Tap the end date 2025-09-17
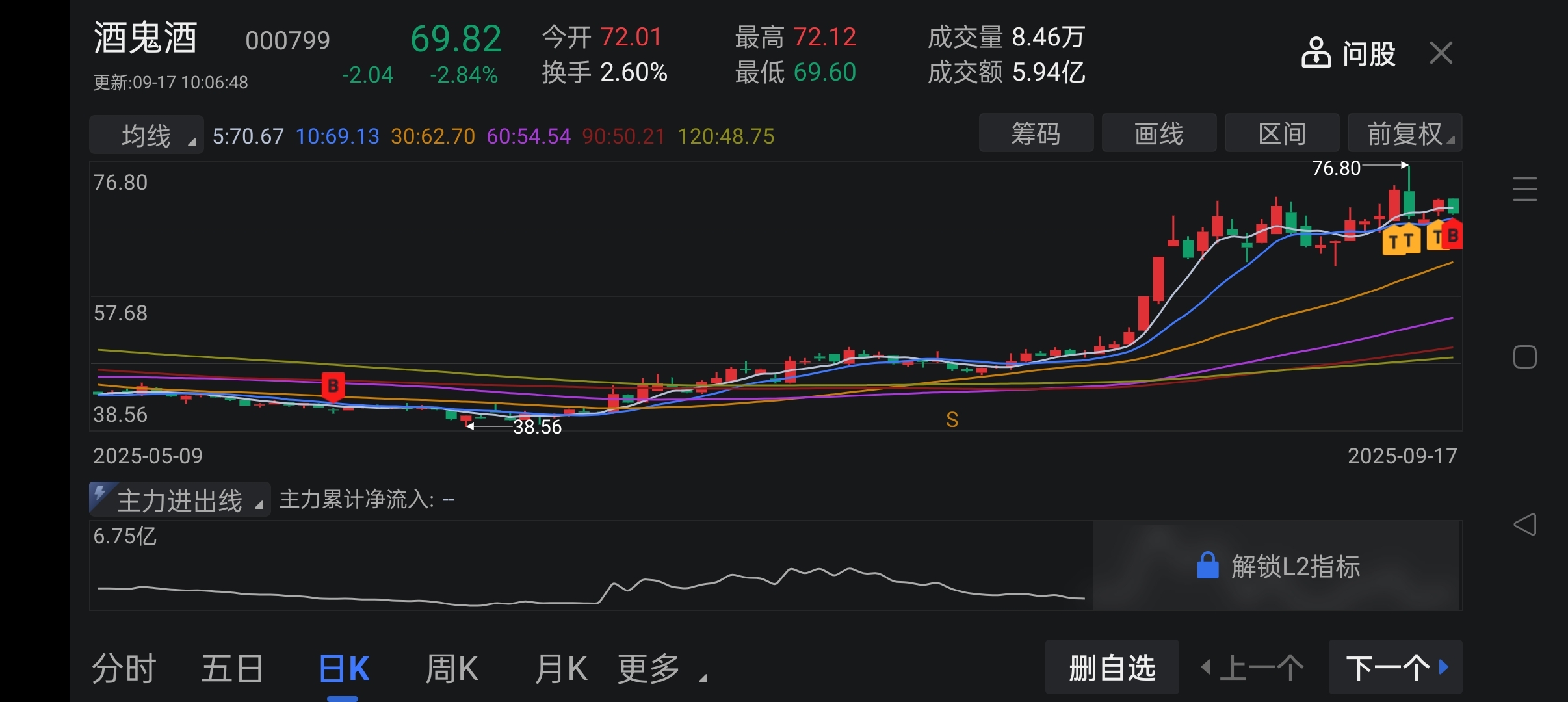Viewport: 1568px width, 702px height. 1402,456
